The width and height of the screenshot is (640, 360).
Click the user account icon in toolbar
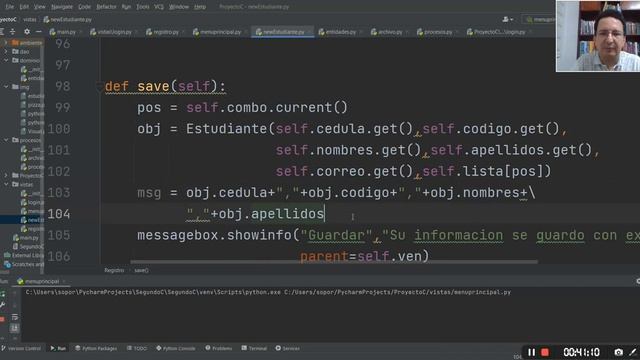pyautogui.click(x=507, y=19)
